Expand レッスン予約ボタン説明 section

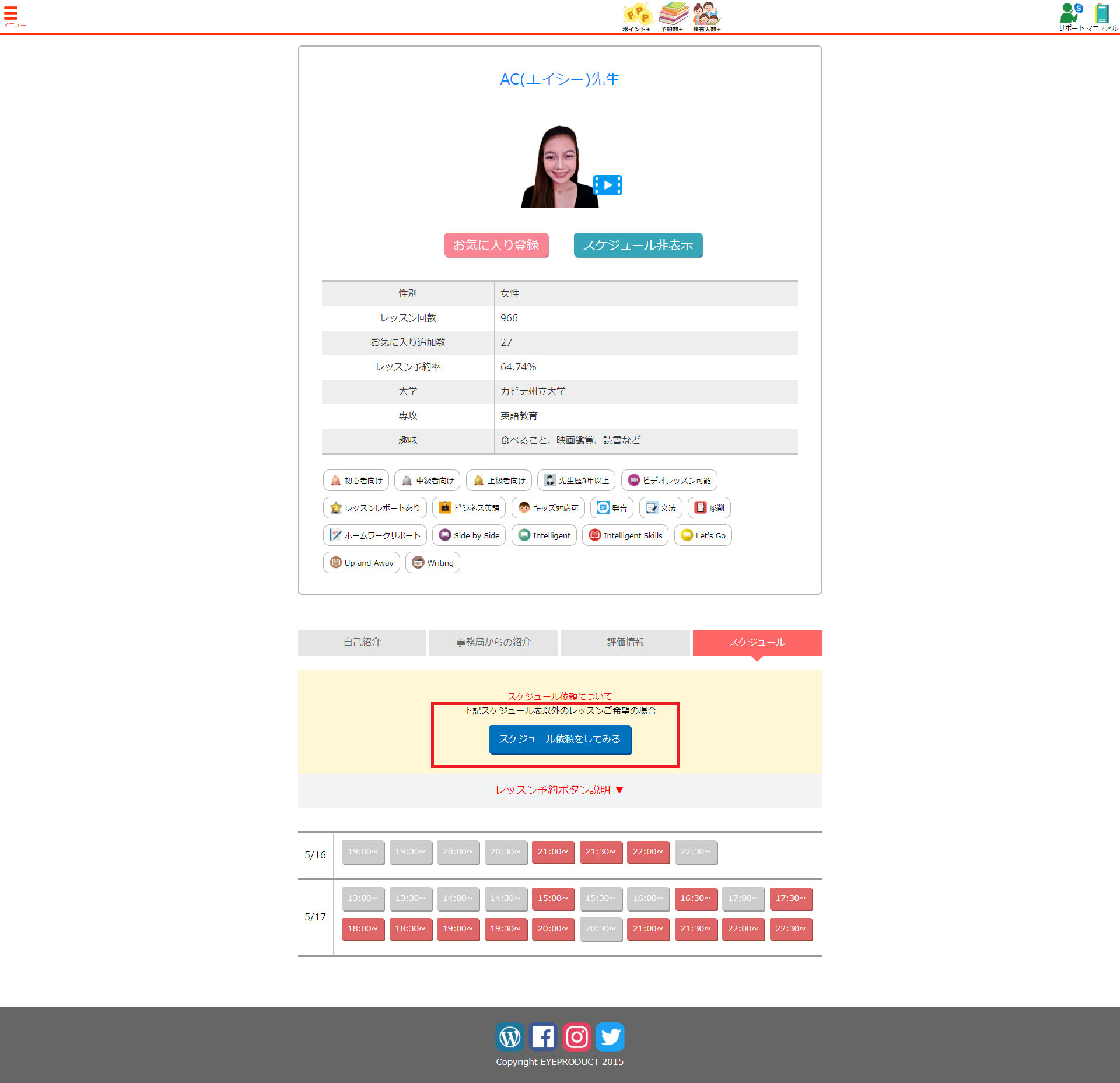[559, 790]
